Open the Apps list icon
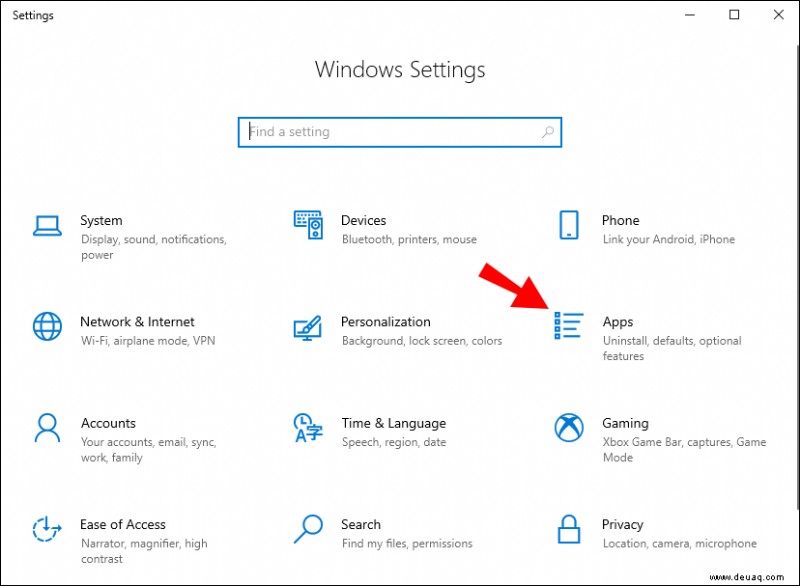 [x=568, y=326]
